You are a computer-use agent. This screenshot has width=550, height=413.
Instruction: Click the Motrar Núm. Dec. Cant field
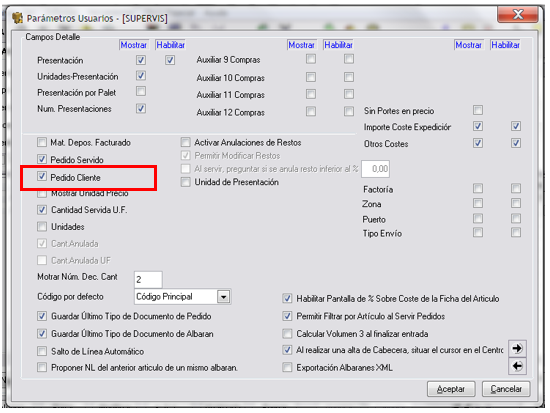tap(148, 280)
